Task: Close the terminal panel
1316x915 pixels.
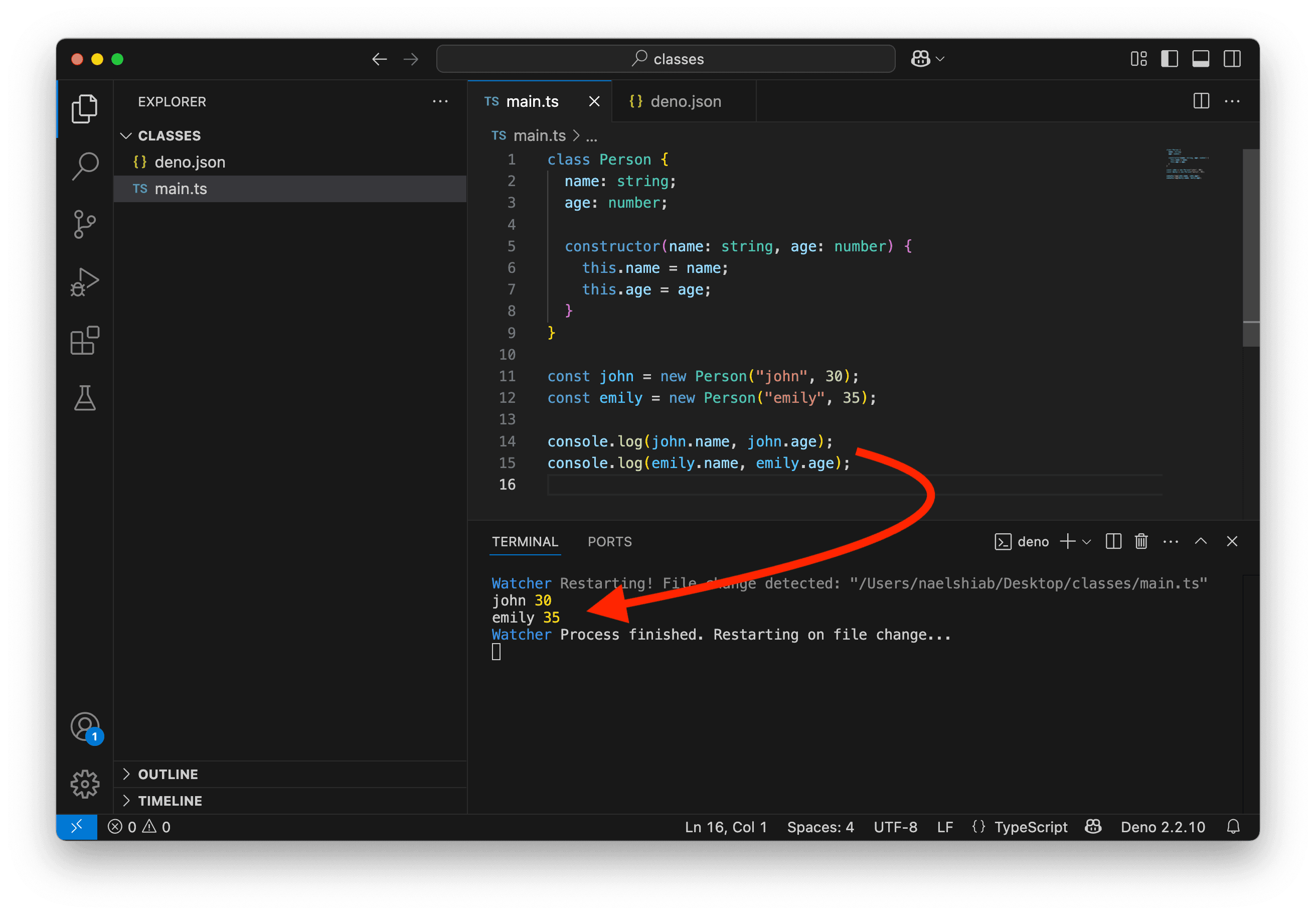Action: coord(1232,541)
